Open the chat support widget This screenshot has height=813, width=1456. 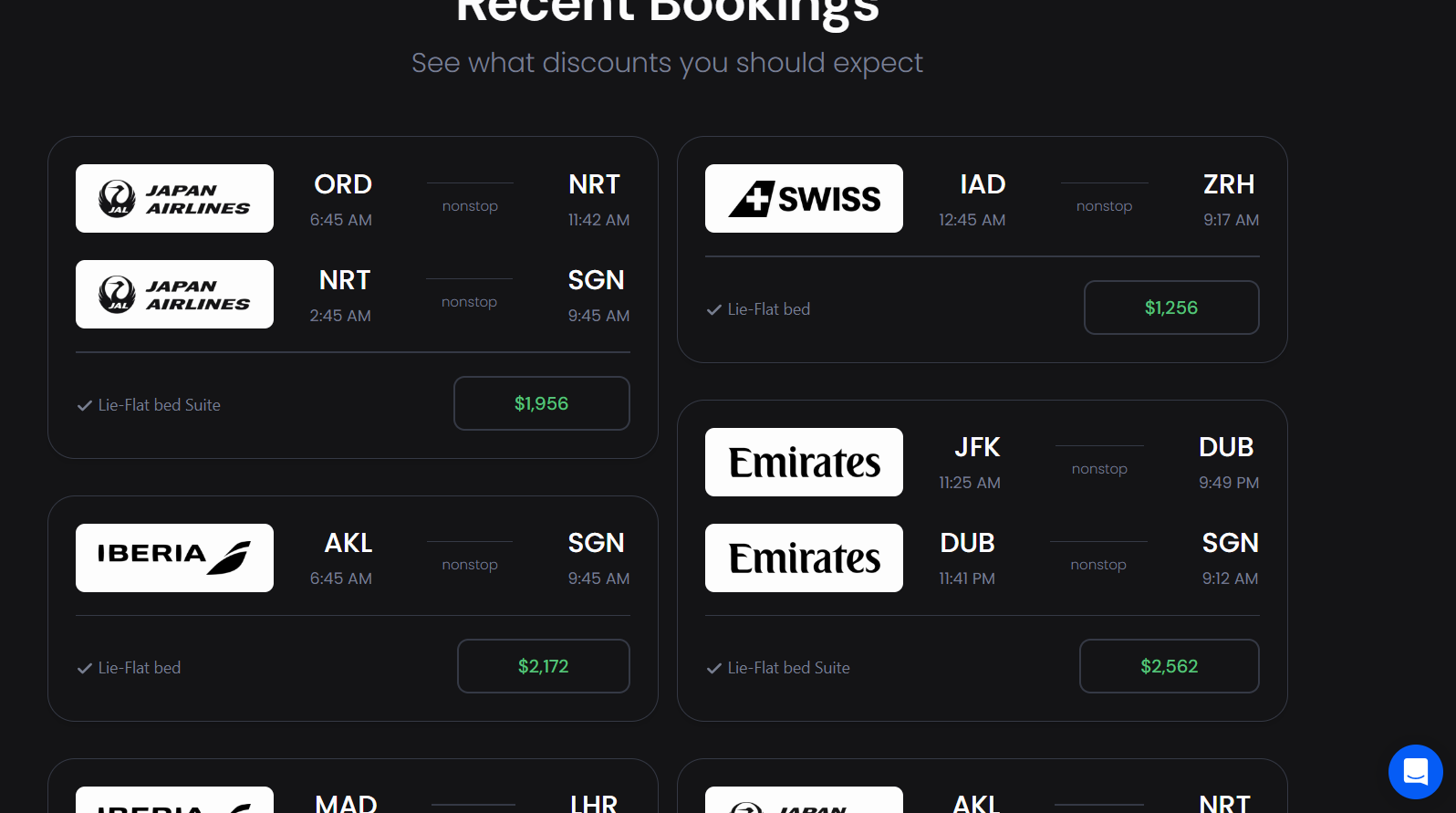coord(1415,772)
